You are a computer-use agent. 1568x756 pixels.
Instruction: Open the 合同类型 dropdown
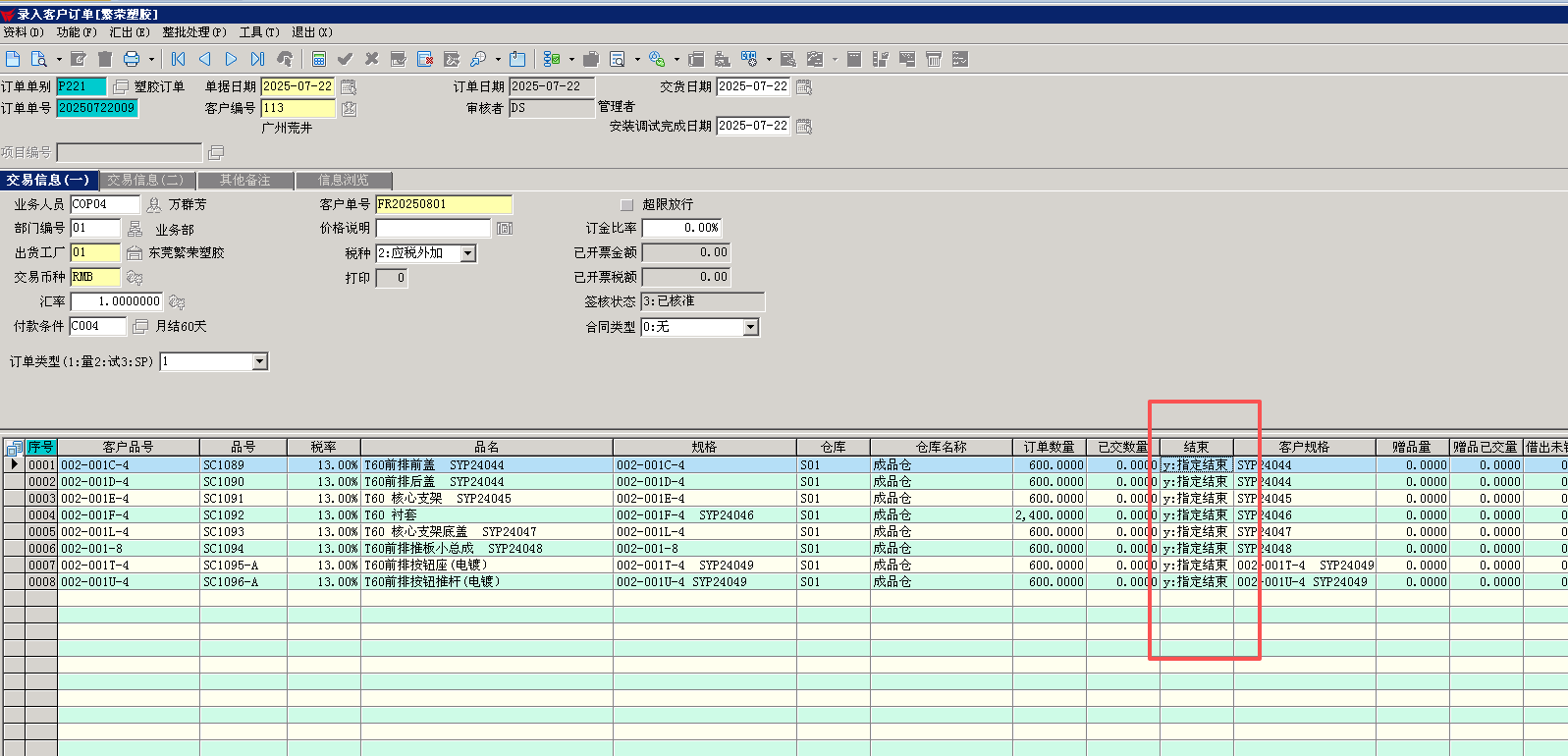751,327
